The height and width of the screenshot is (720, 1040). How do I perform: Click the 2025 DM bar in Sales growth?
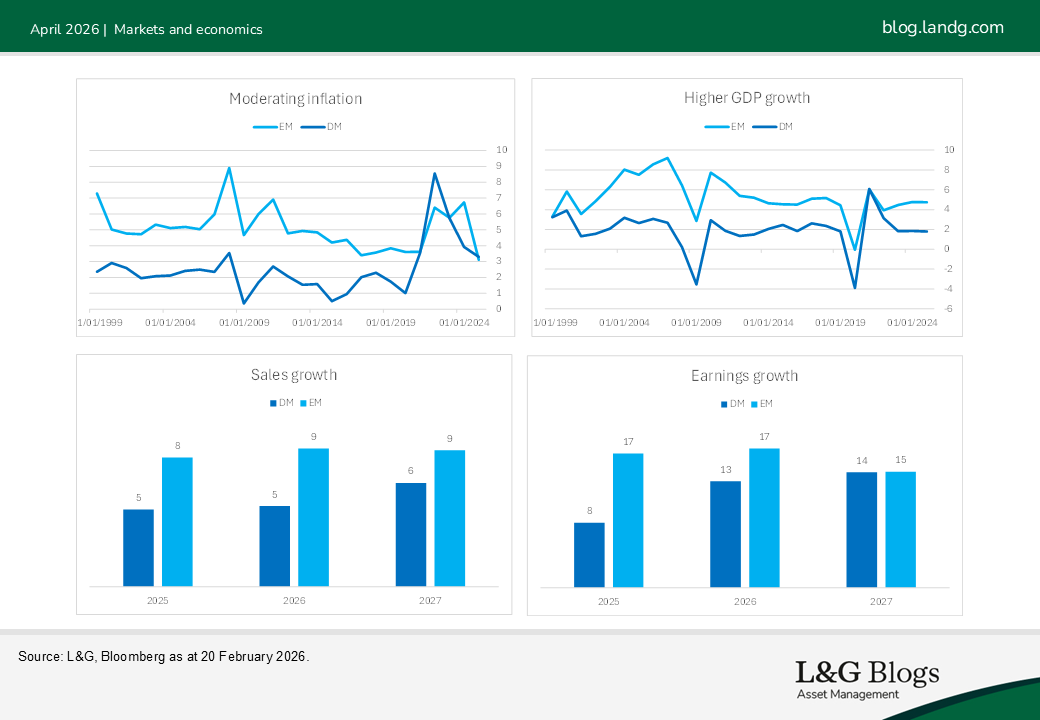138,547
